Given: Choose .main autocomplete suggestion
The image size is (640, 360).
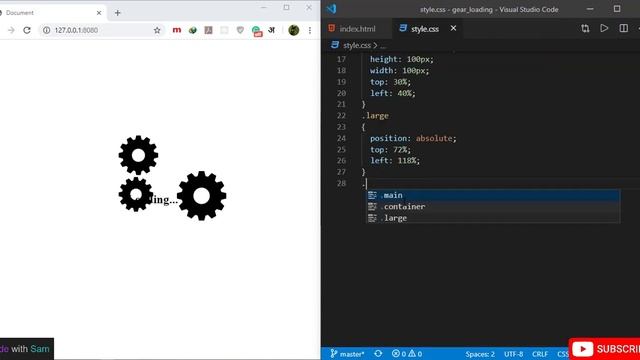Looking at the screenshot, I should [493, 196].
